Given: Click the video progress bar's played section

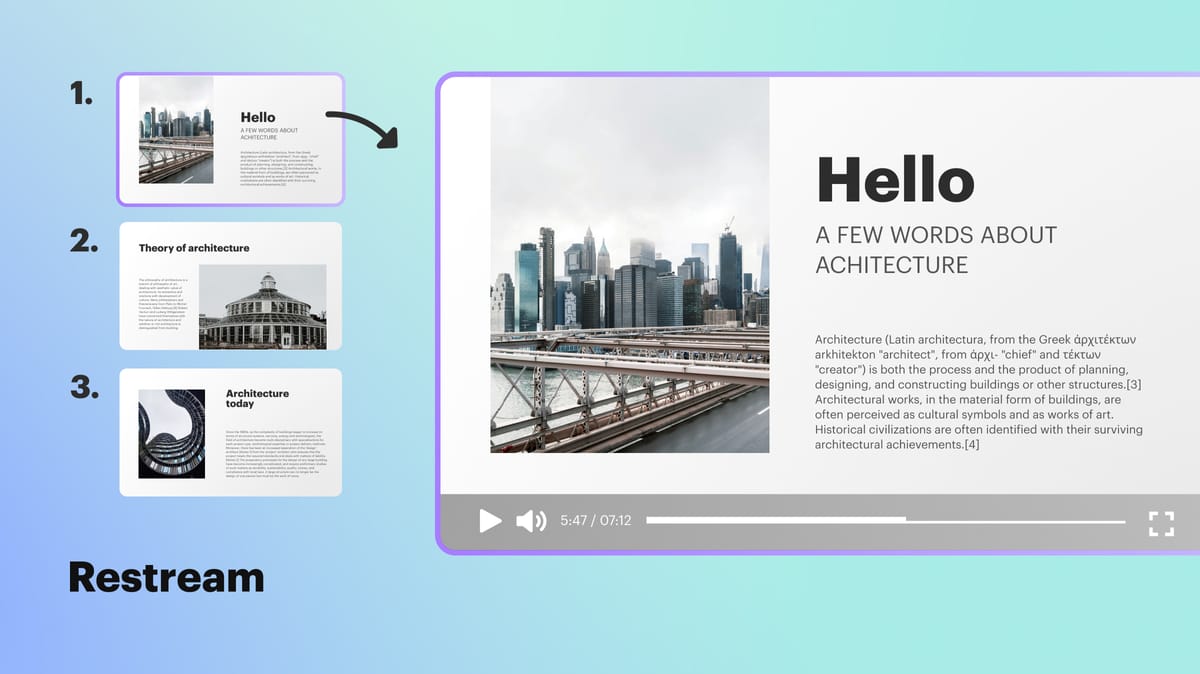Looking at the screenshot, I should point(775,520).
